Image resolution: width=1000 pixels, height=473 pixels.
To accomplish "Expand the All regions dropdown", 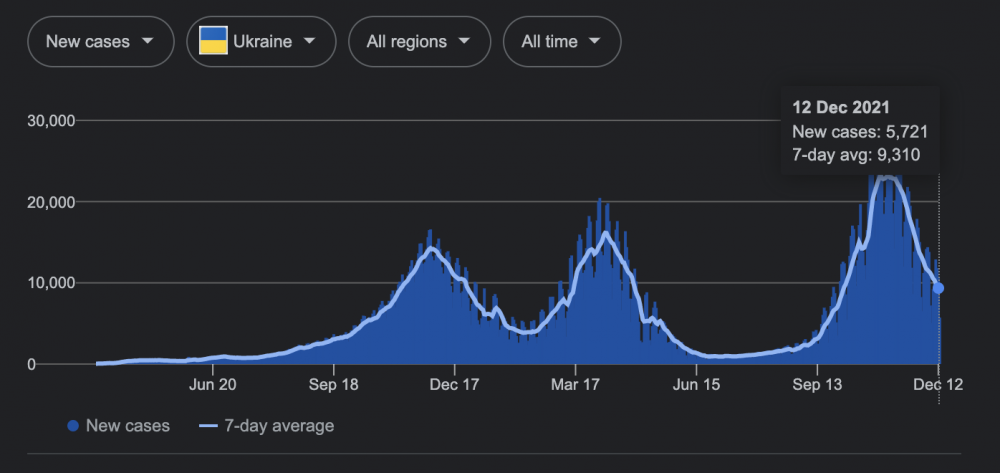I will (419, 42).
